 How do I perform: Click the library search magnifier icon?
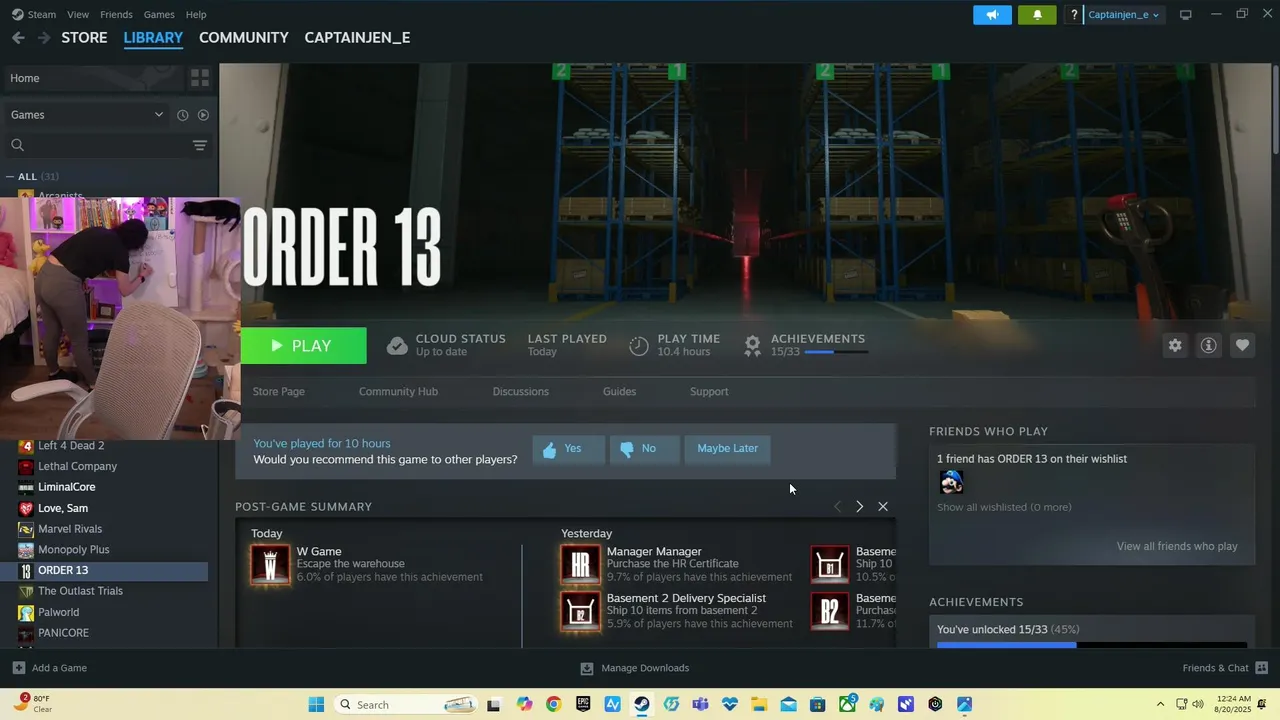tap(17, 146)
